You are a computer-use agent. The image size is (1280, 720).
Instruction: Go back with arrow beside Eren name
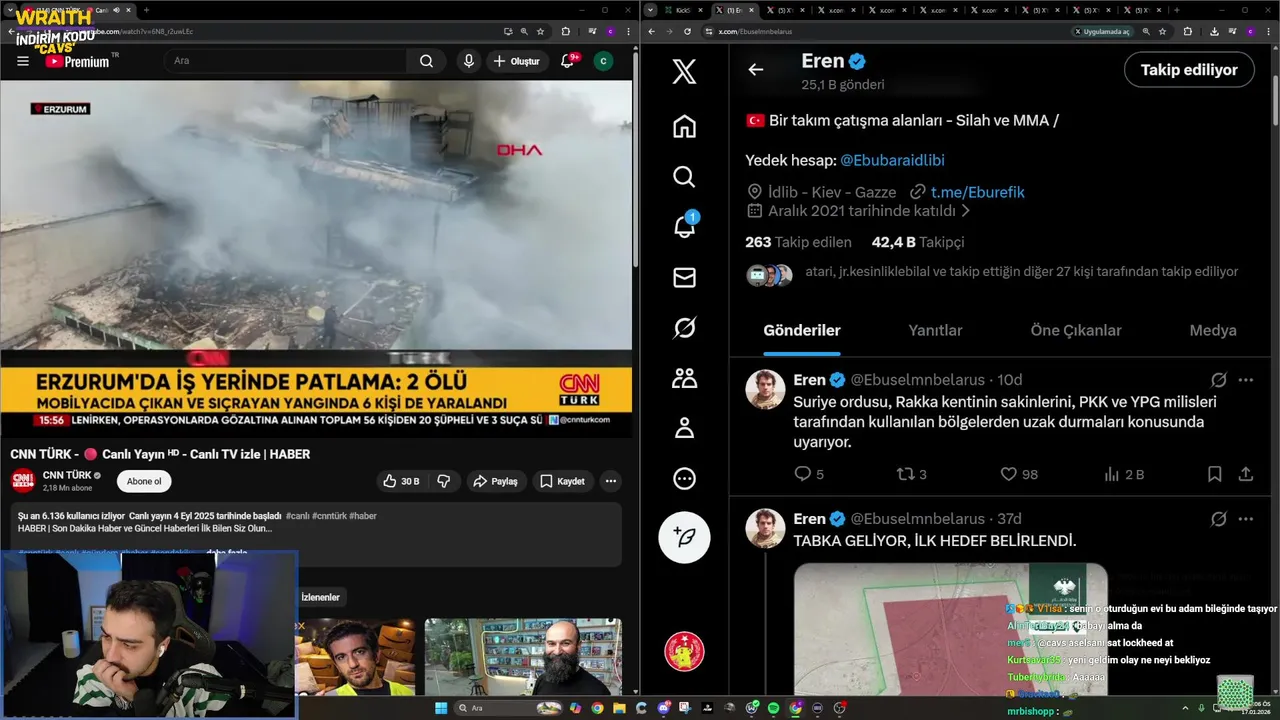point(756,70)
